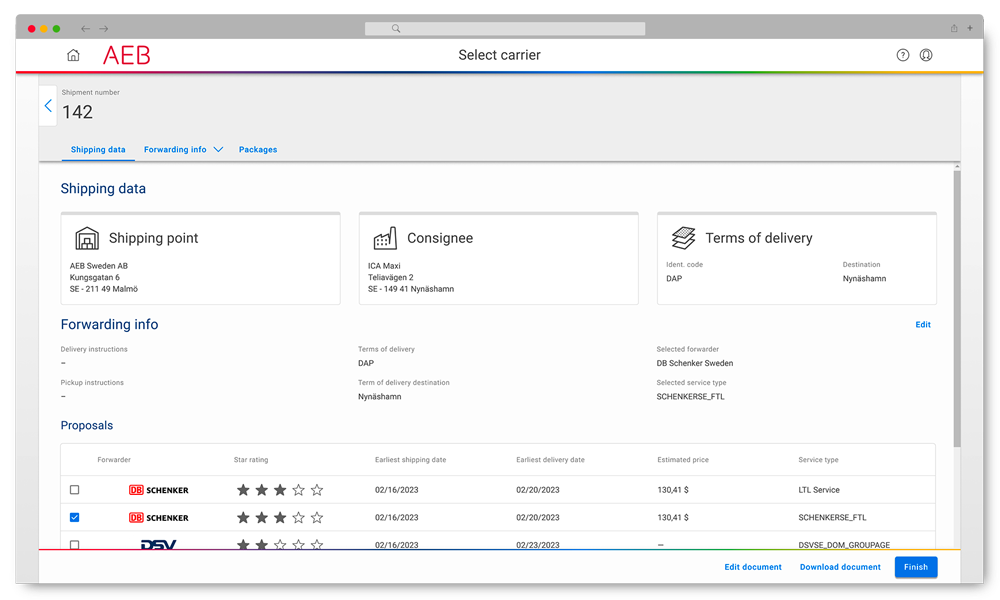1000x600 pixels.
Task: Go back with the blue chevron arrow
Action: [48, 106]
